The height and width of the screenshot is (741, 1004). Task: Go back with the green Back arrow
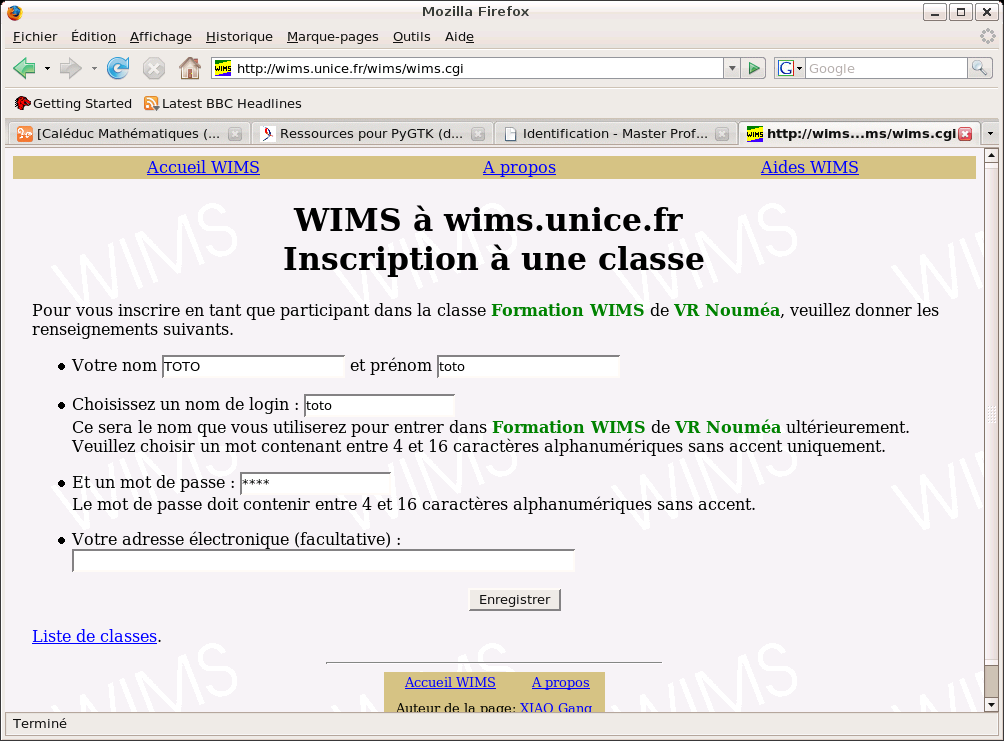point(24,68)
